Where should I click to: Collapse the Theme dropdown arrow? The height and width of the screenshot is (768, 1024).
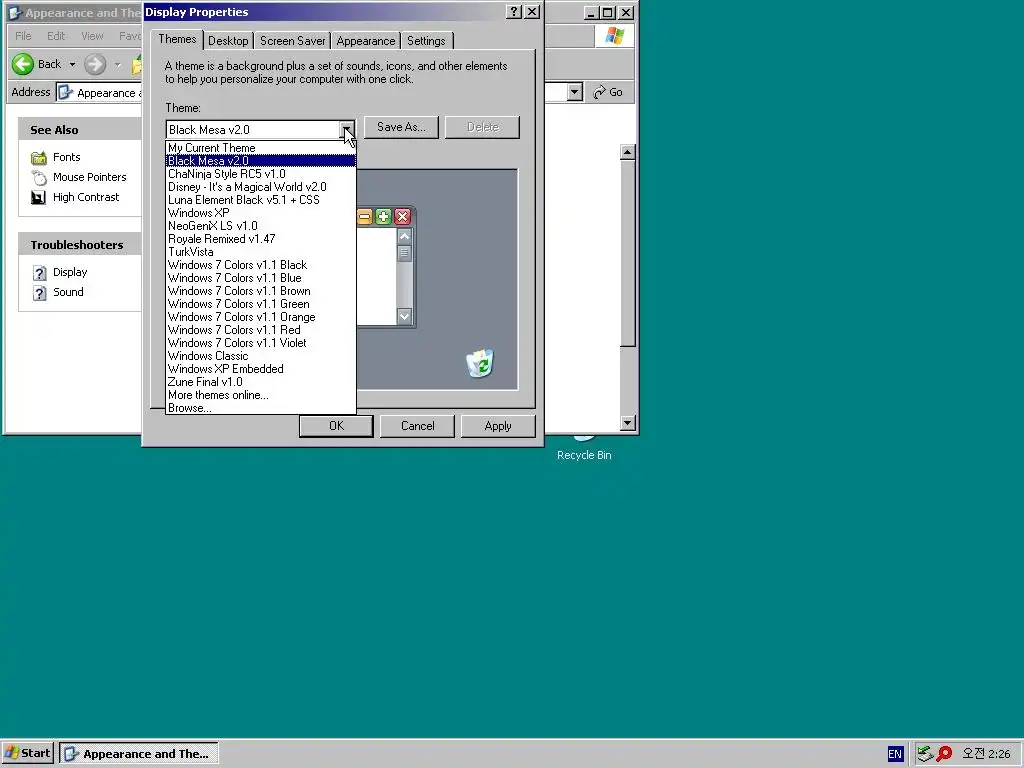(x=347, y=129)
